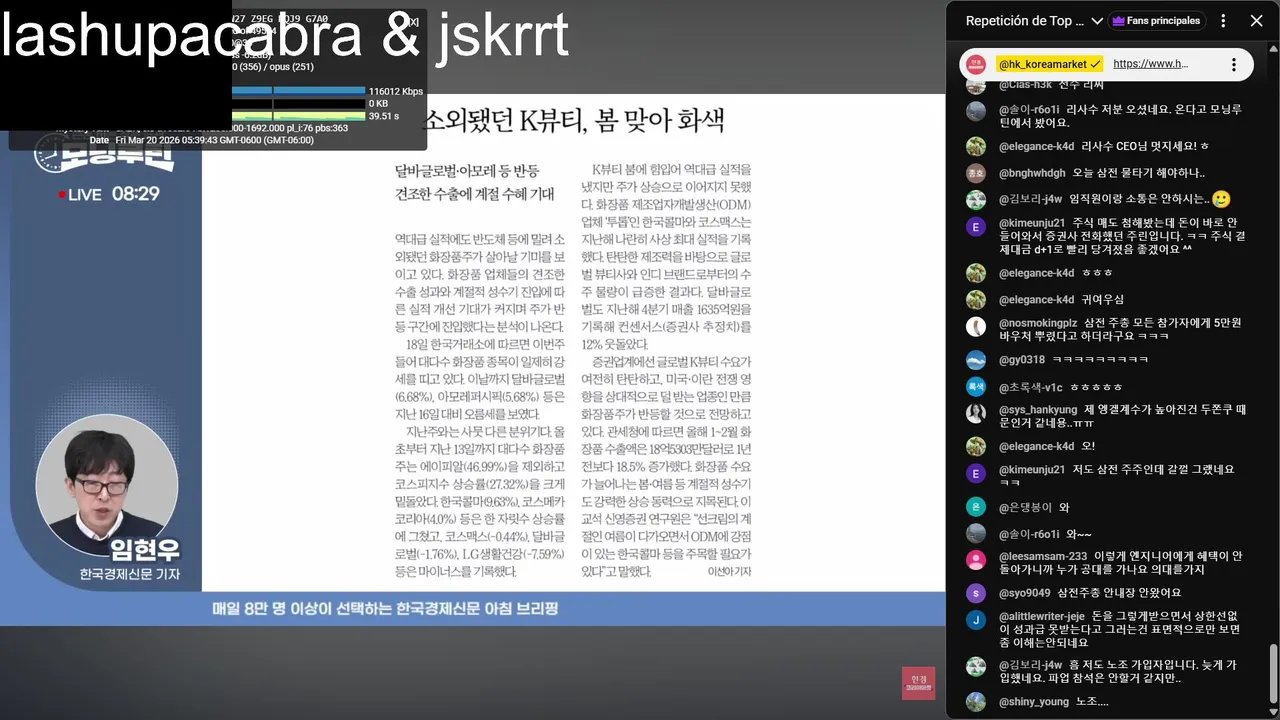Click avatar beside the 리사수 저분 오셨네요 message
Screen dimensions: 1280x720
pyautogui.click(x=976, y=111)
